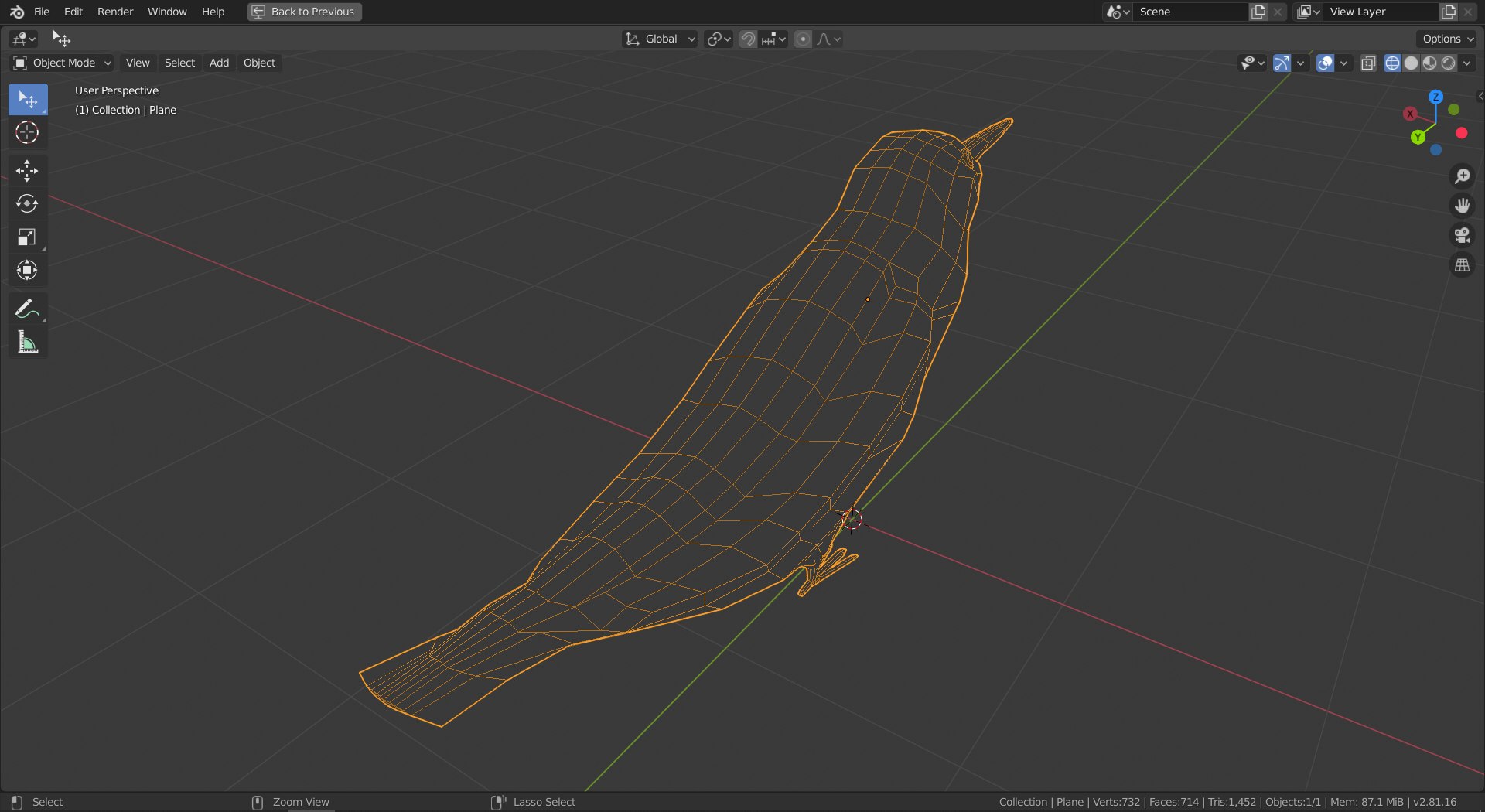Open the Object Mode dropdown
The image size is (1485, 812).
[x=63, y=63]
